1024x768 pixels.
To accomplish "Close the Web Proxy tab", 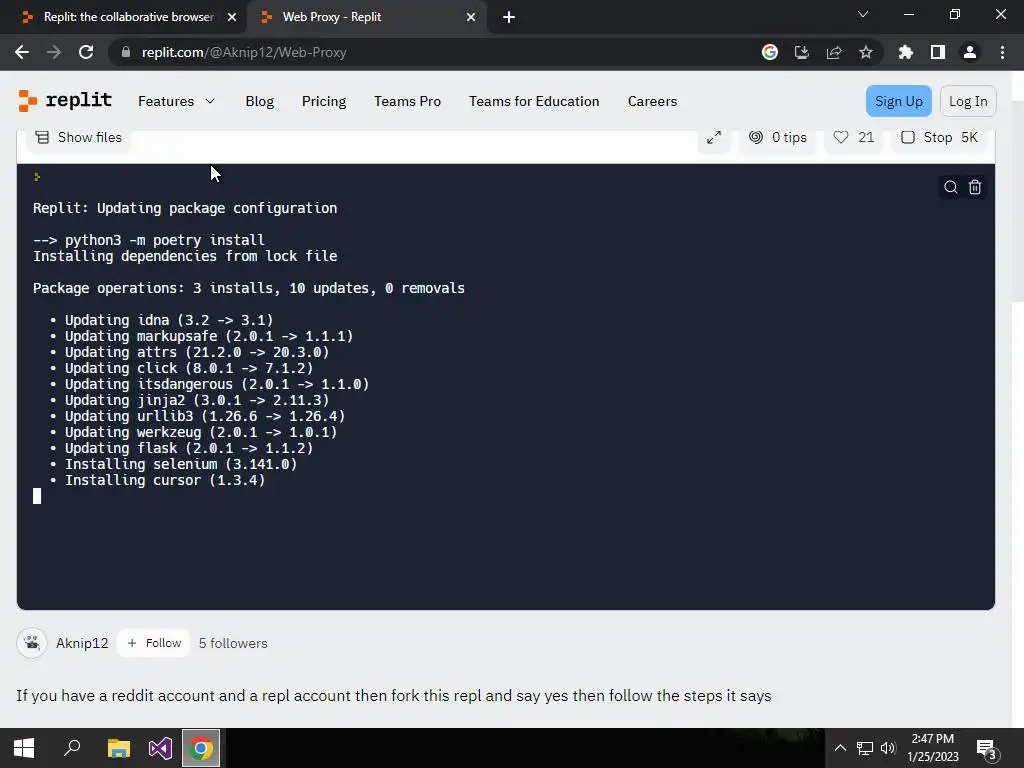I will (470, 17).
